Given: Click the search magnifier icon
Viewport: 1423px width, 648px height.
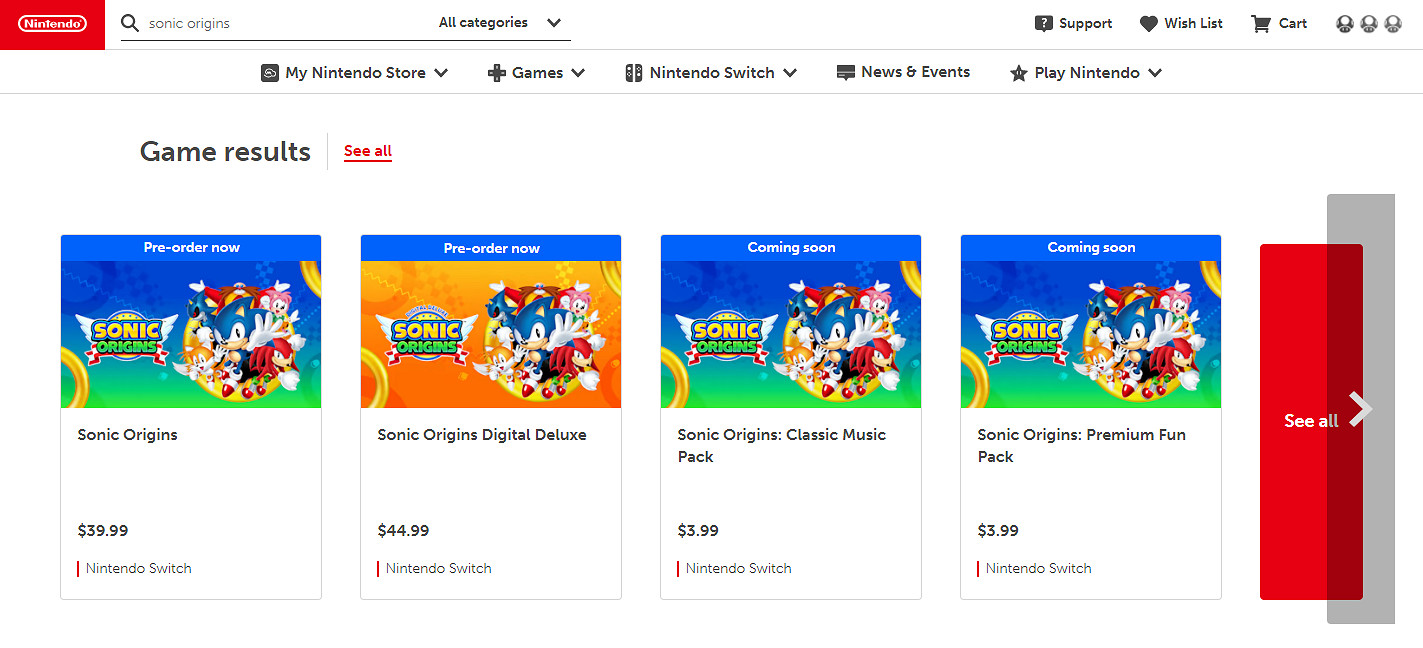Looking at the screenshot, I should (130, 23).
